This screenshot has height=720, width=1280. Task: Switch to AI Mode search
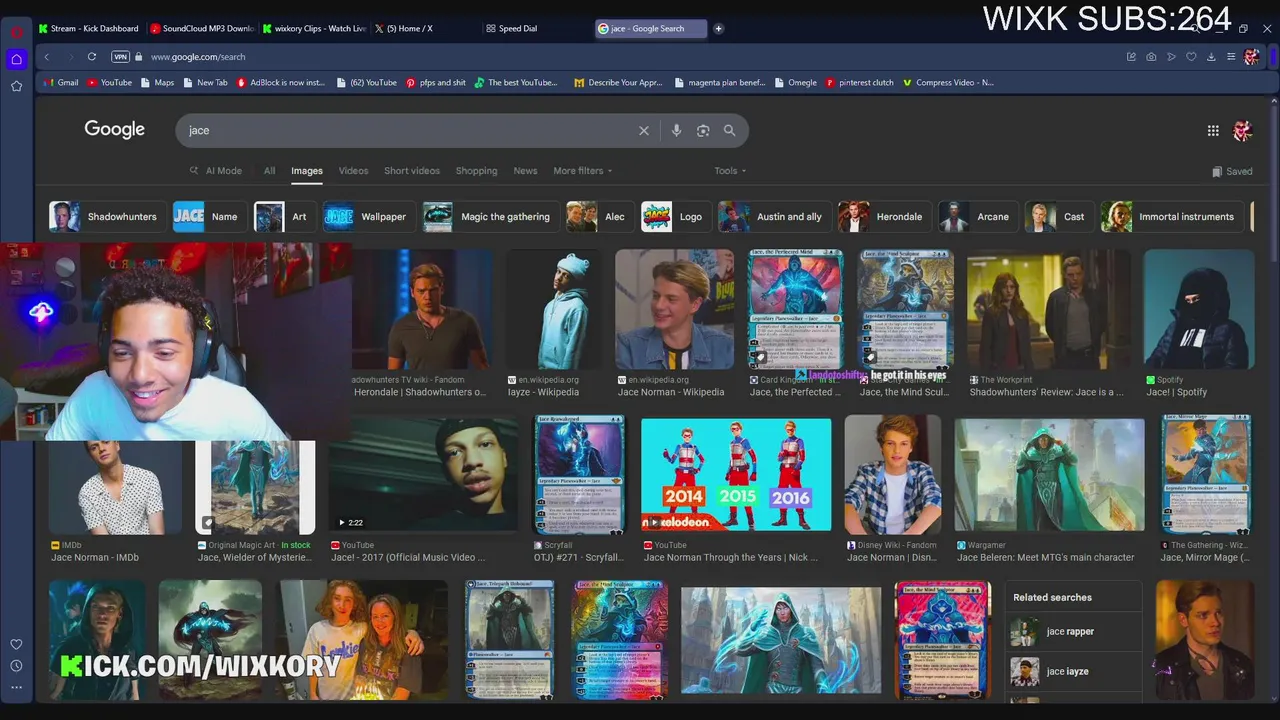click(x=216, y=171)
